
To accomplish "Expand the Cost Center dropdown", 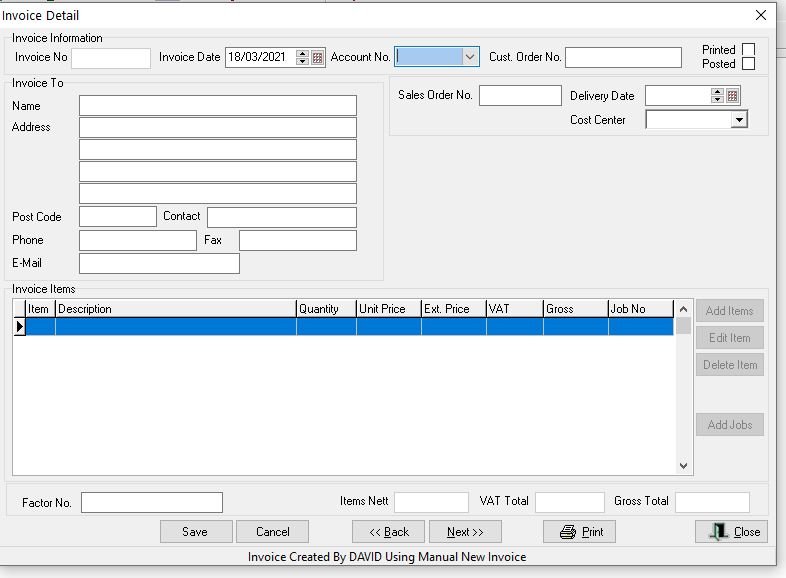I will click(739, 120).
